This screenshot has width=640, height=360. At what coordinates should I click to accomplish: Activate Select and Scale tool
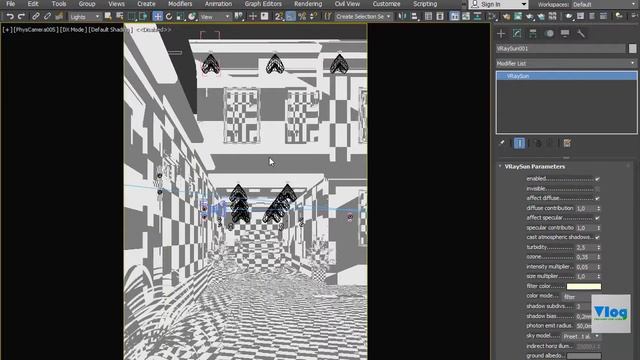click(180, 17)
